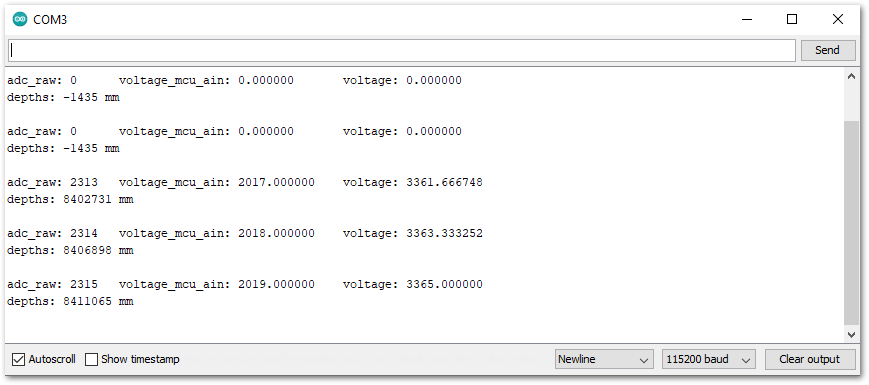Viewport: 869px width, 385px height.
Task: Click the scrollbar up arrow
Action: coord(852,77)
